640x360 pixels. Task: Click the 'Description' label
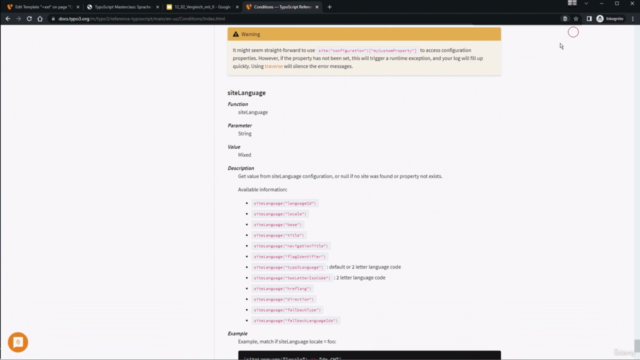tap(241, 168)
